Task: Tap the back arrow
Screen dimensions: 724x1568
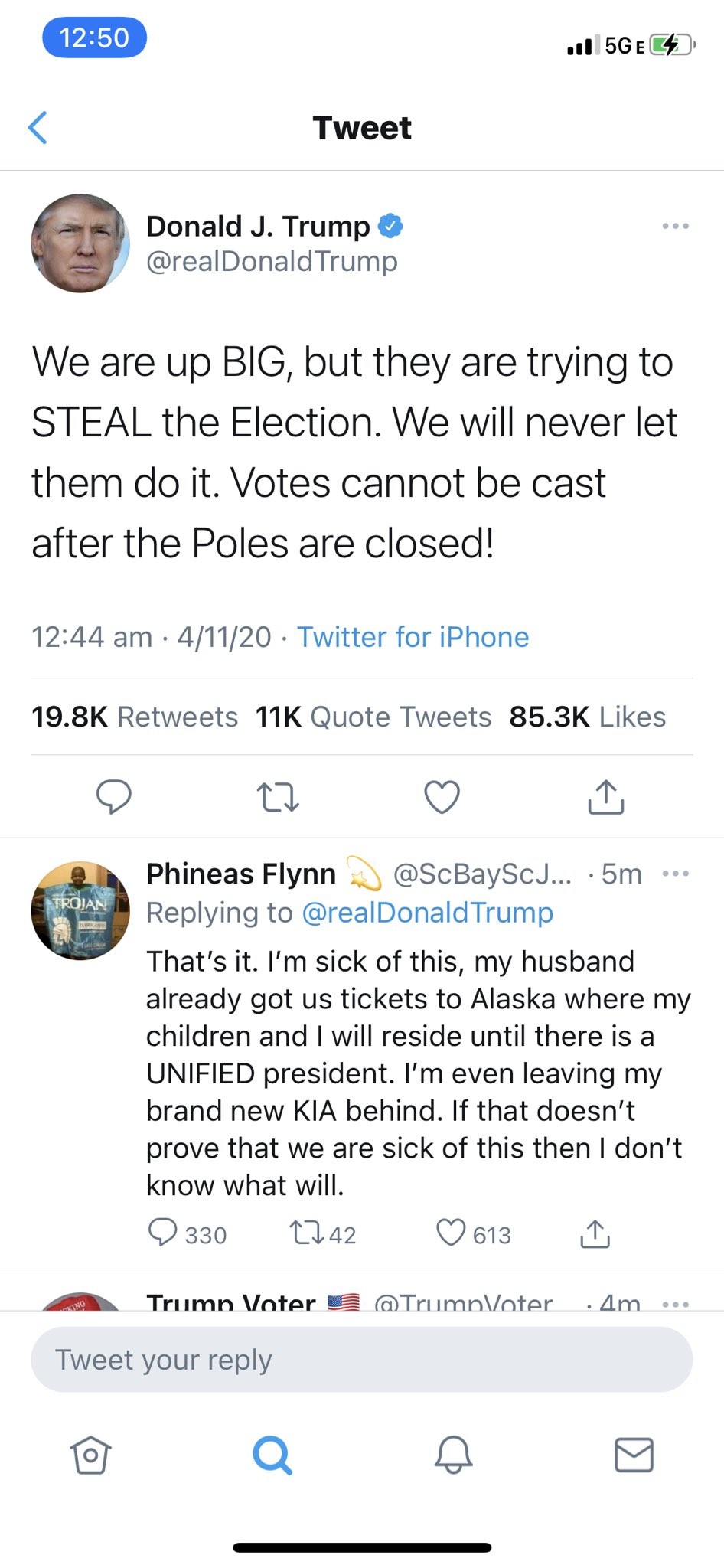Action: click(38, 128)
